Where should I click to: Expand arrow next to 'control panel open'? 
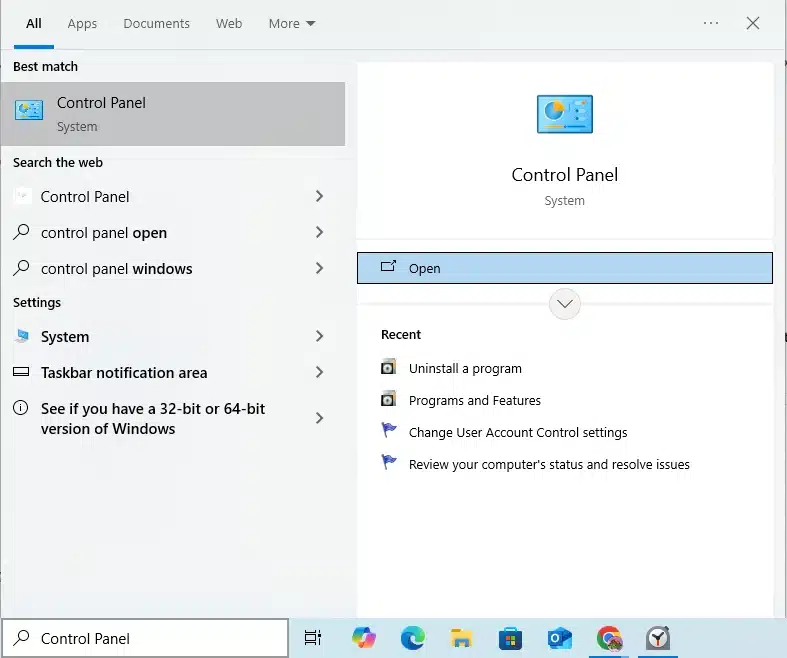pyautogui.click(x=319, y=233)
